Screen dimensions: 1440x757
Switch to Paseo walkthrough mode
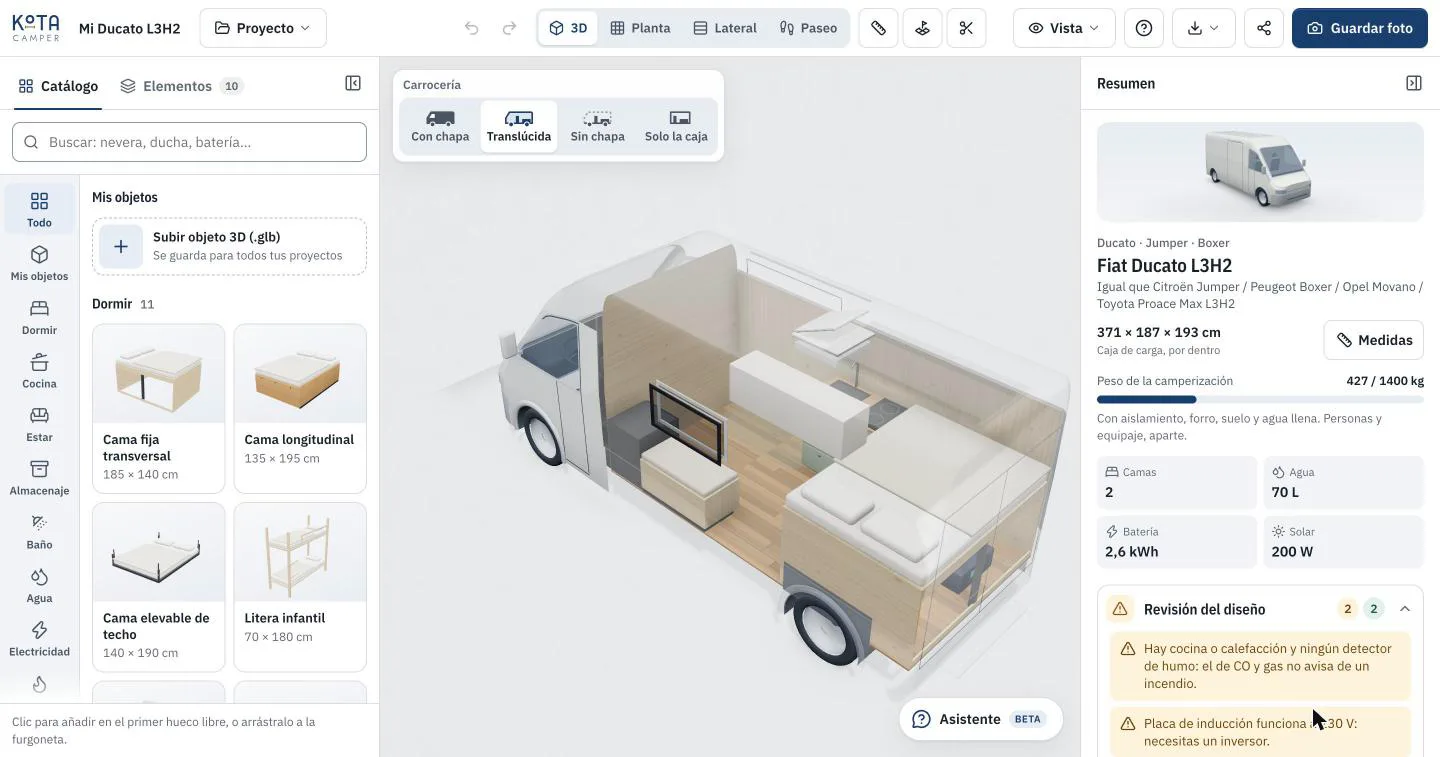[808, 28]
